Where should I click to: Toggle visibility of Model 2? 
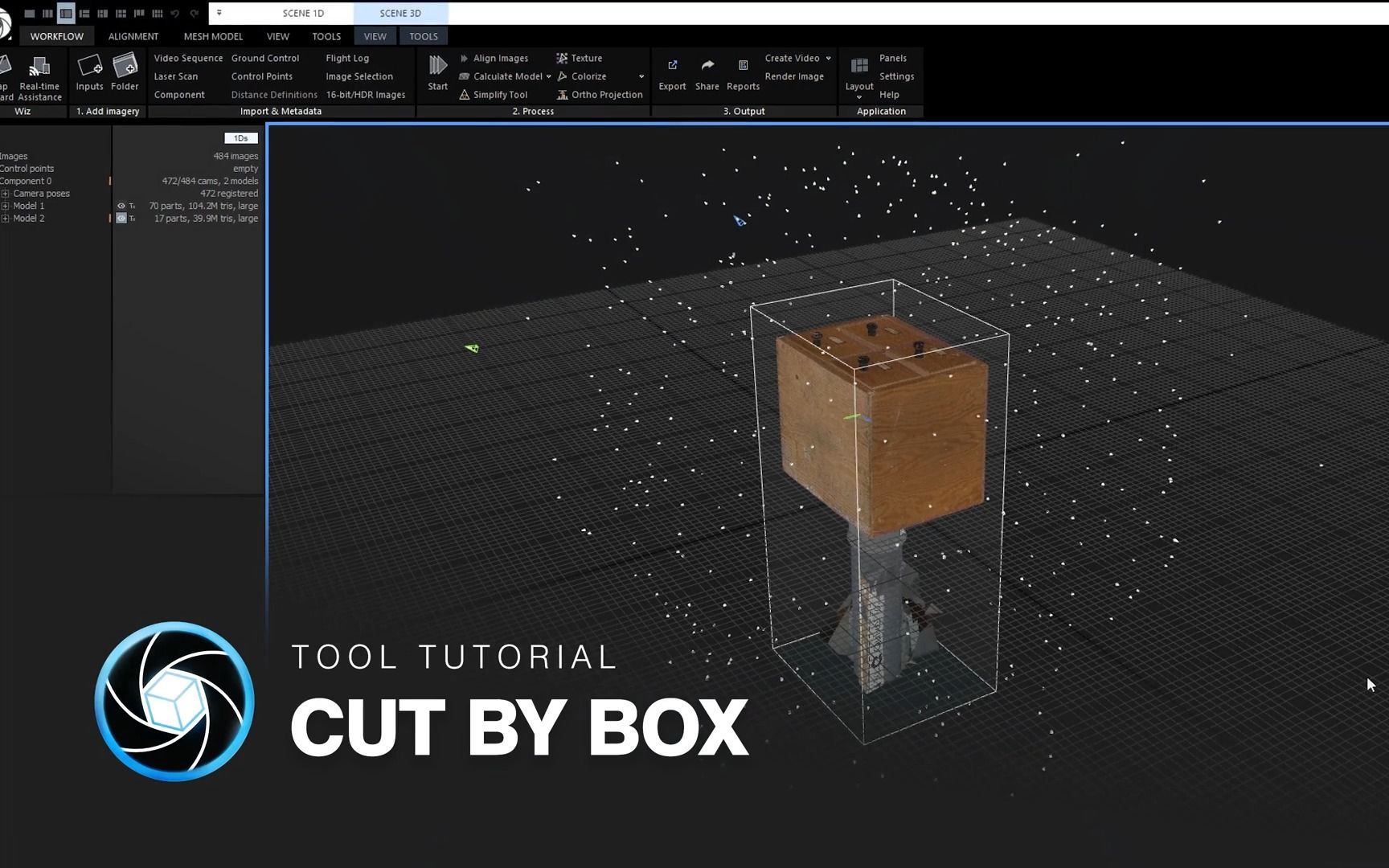click(121, 218)
